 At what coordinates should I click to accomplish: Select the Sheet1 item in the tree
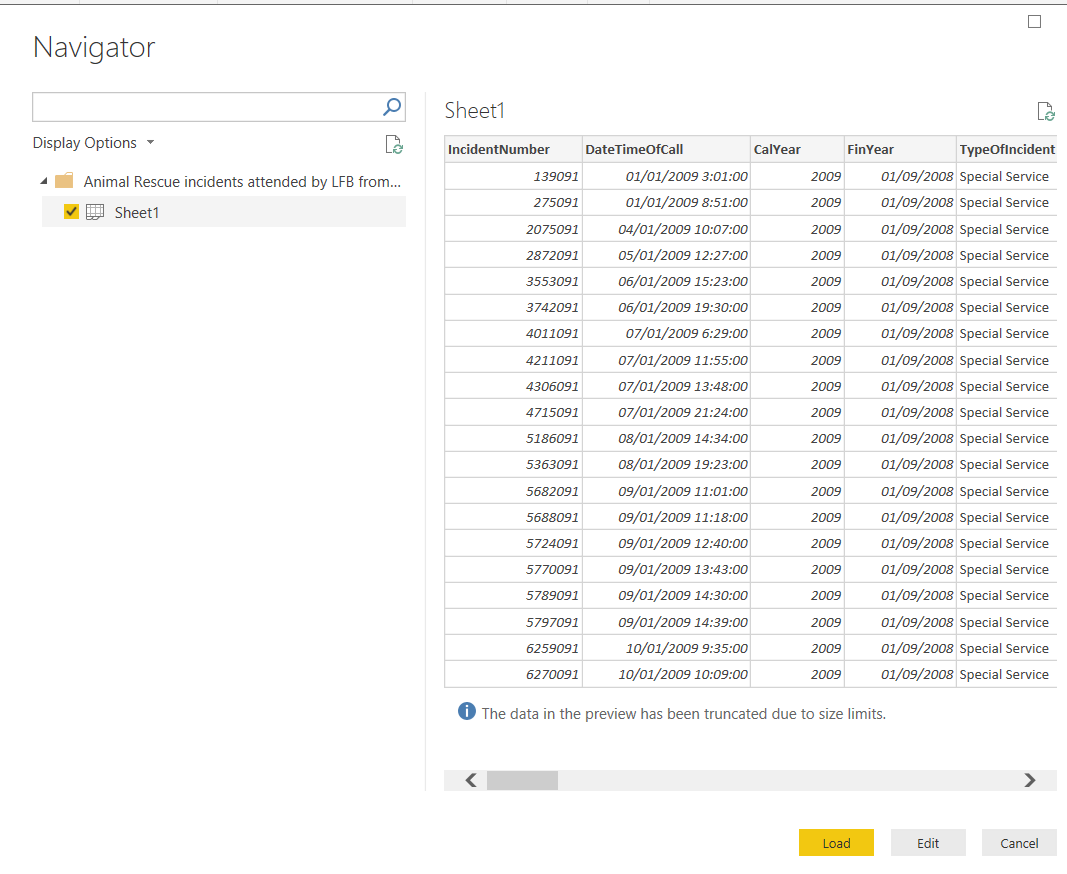click(137, 212)
